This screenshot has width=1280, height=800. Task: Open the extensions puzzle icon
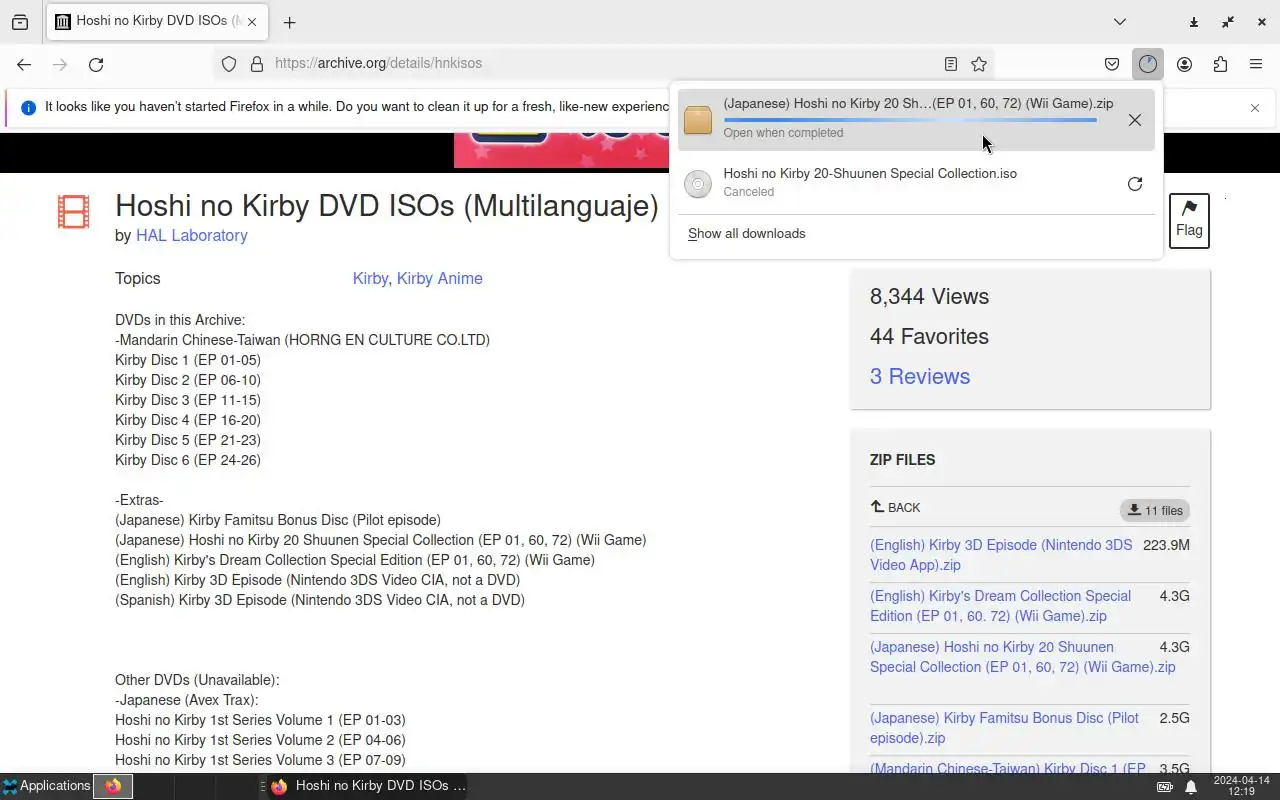coord(1220,64)
